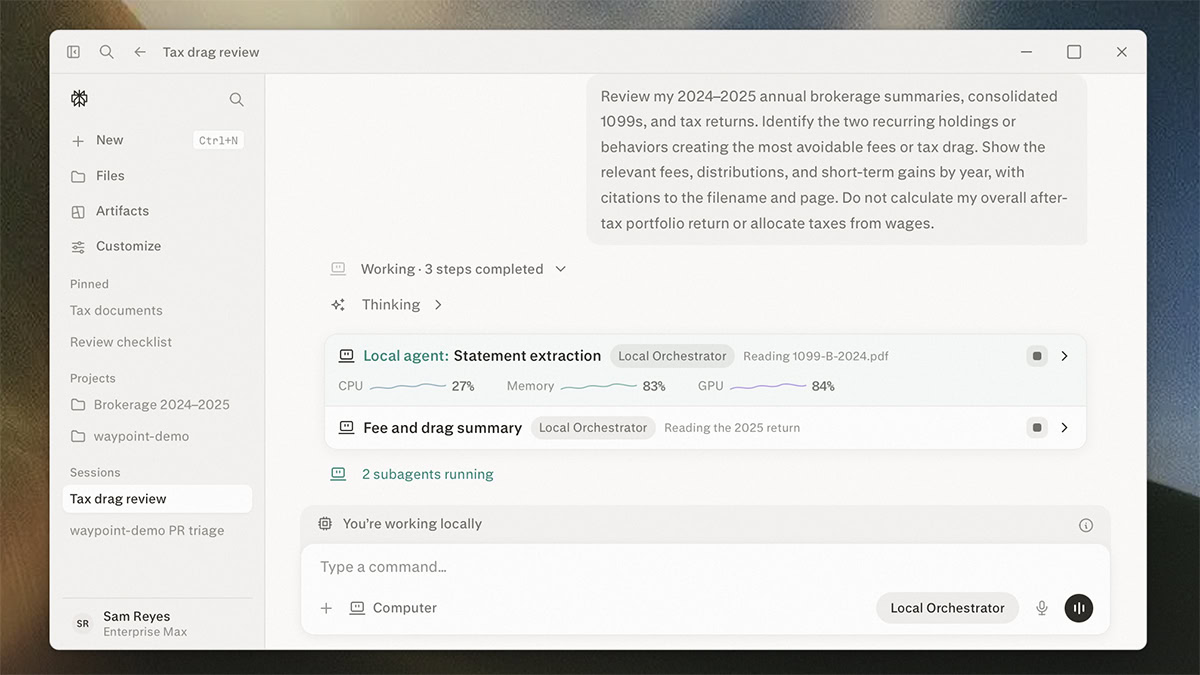1200x675 pixels.
Task: Go back using the left arrow icon
Action: pos(140,52)
